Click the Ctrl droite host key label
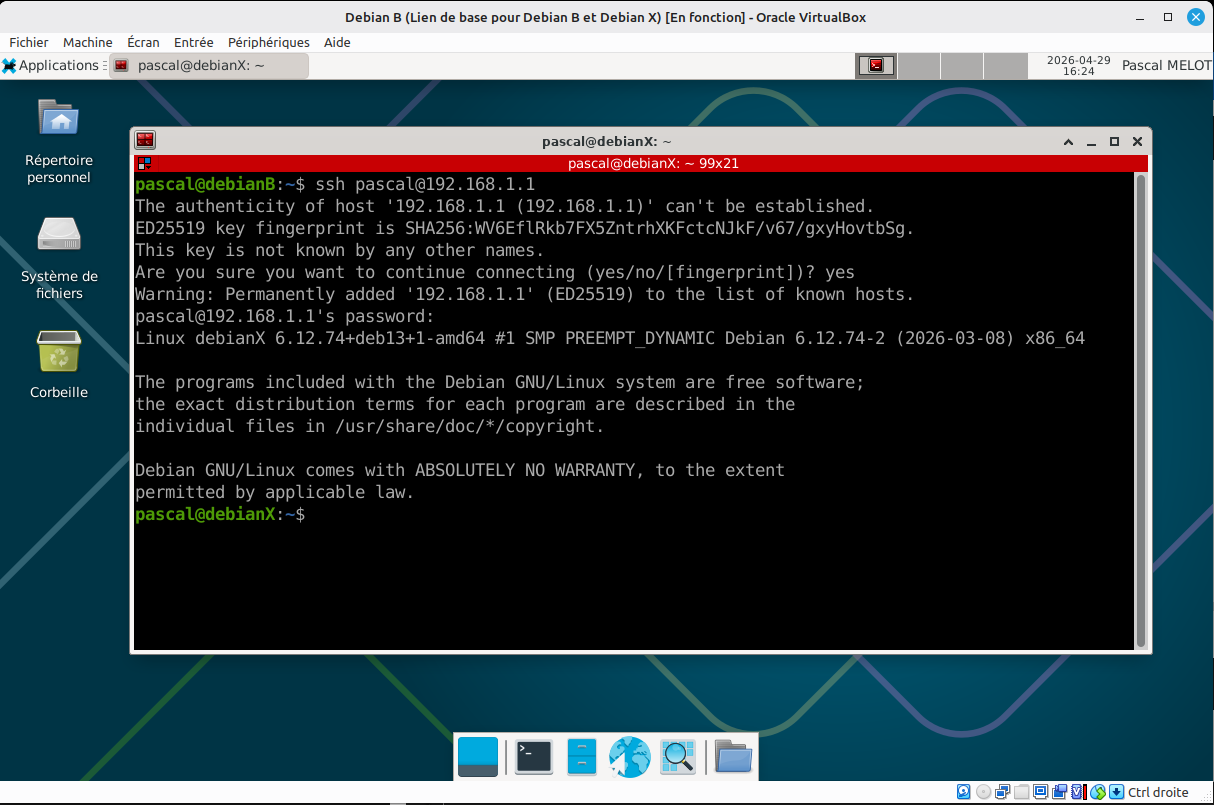Screen dimensions: 1214x805 [x=1158, y=792]
